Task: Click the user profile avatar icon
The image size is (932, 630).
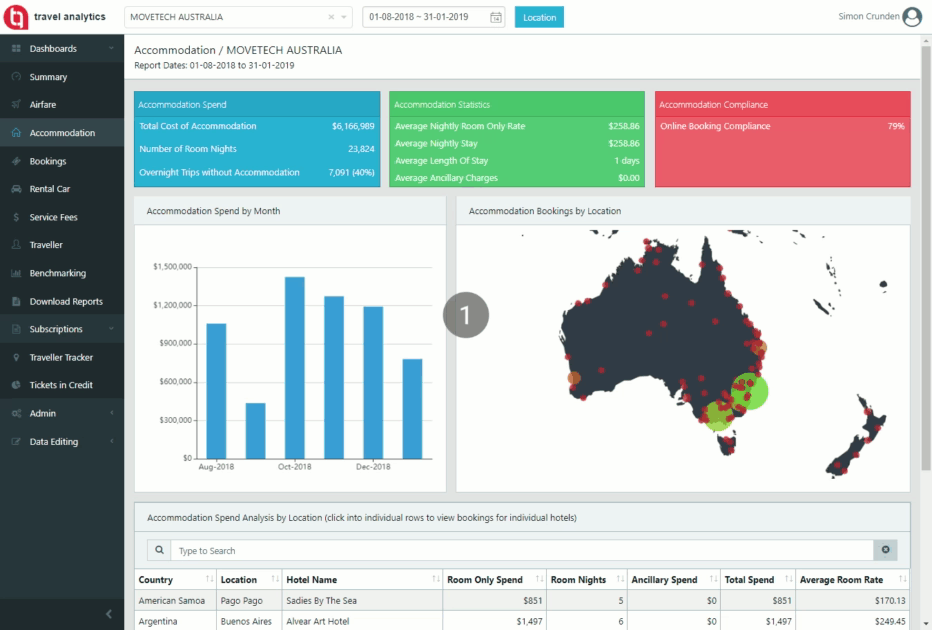Action: [911, 17]
